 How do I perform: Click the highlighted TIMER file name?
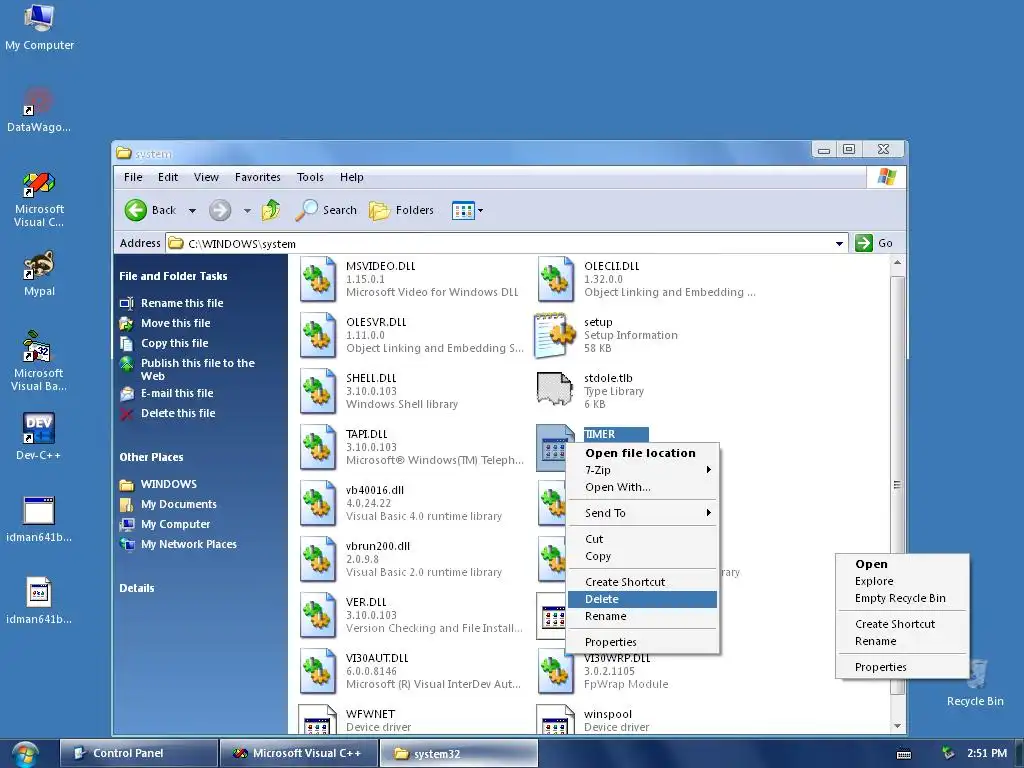tap(616, 434)
